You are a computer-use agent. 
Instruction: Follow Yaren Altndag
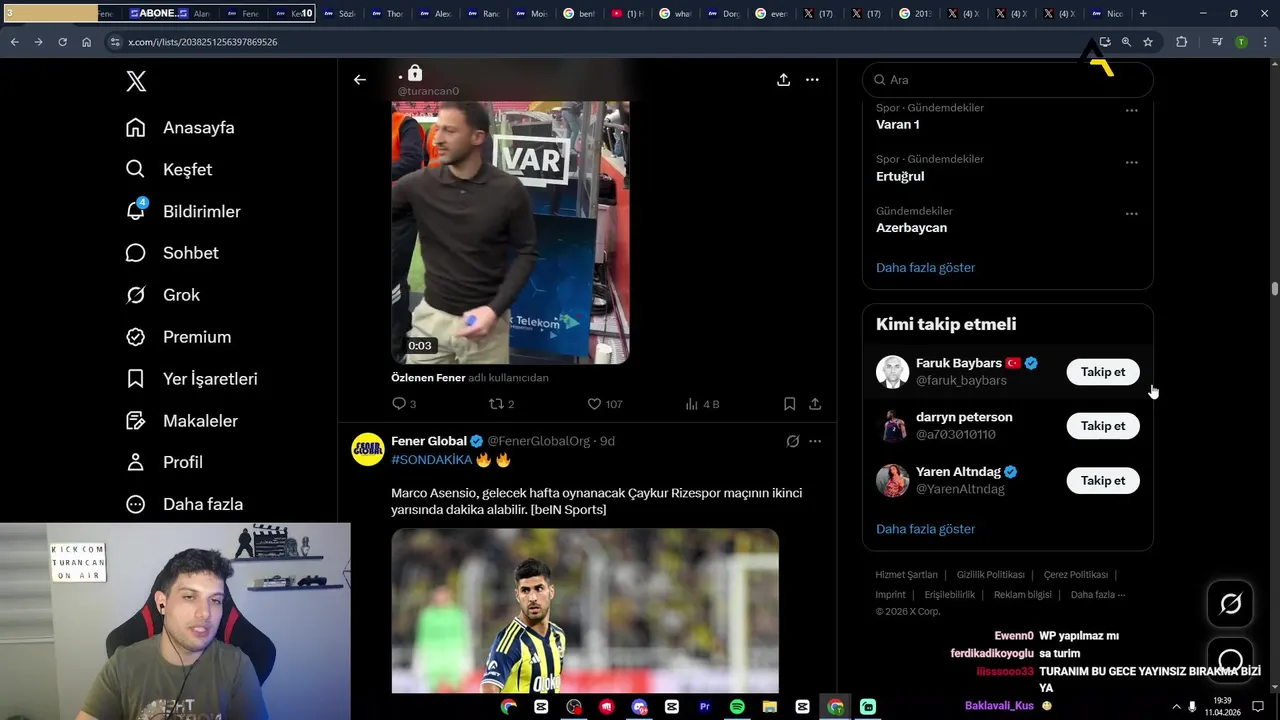(1103, 481)
